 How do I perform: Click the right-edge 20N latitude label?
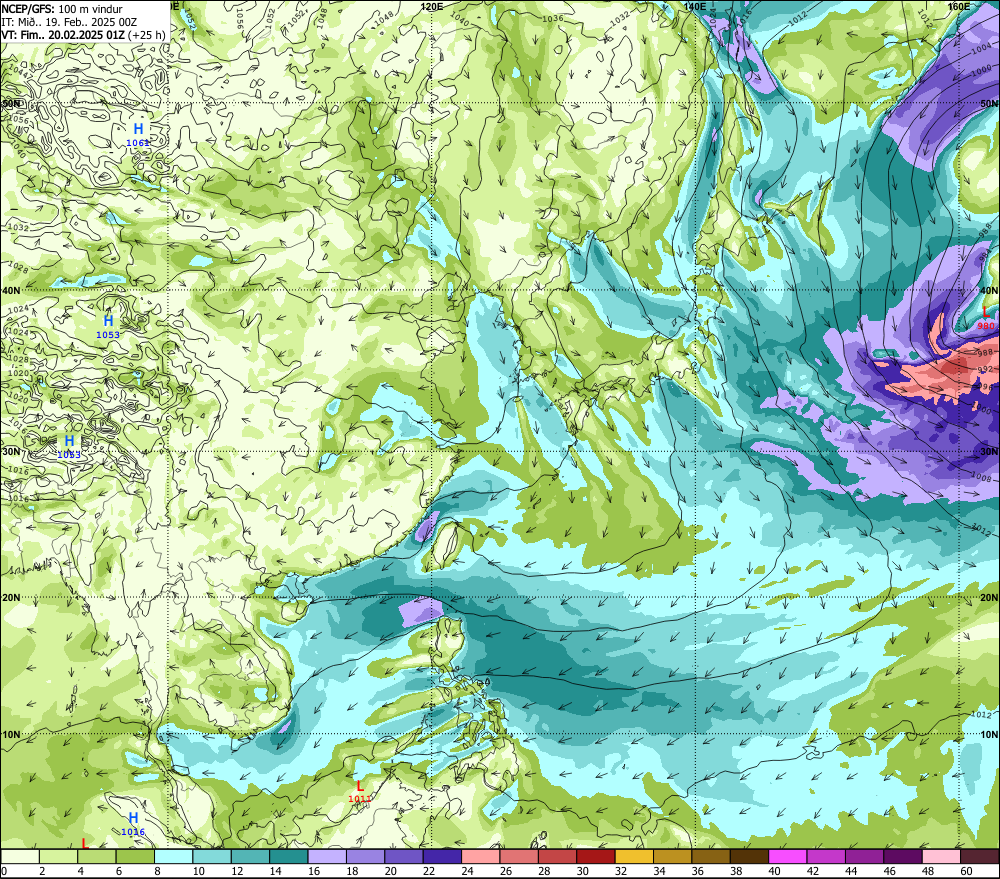[989, 598]
